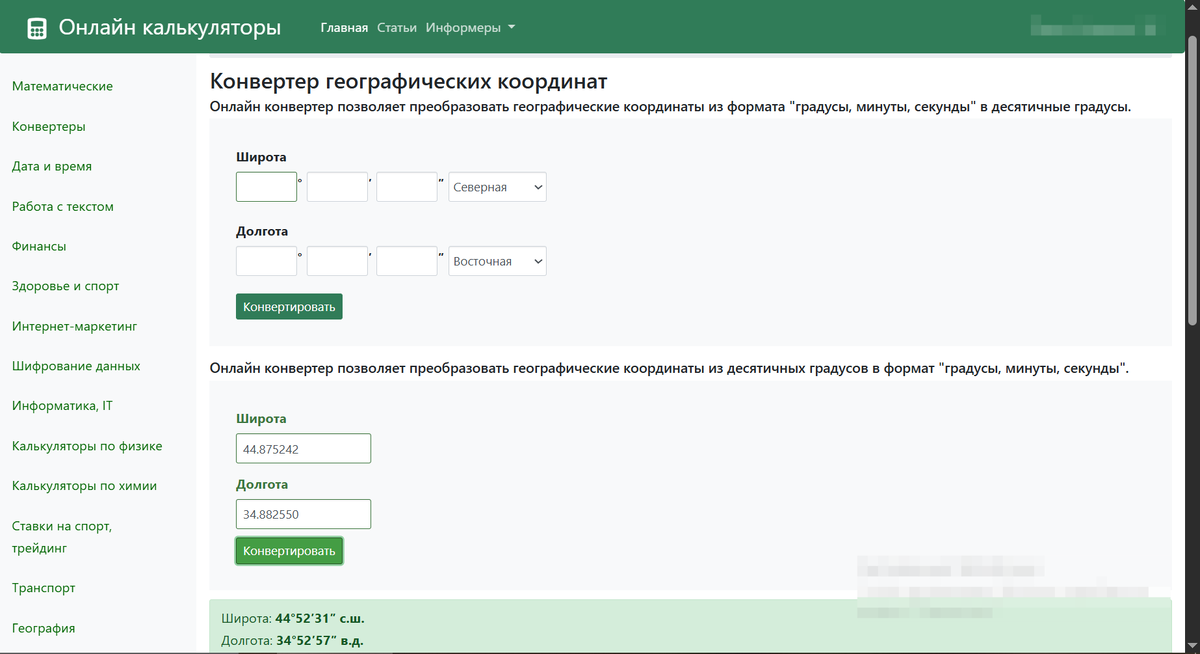
Task: Click the decimal Широта field with 44.875242
Action: (x=303, y=449)
